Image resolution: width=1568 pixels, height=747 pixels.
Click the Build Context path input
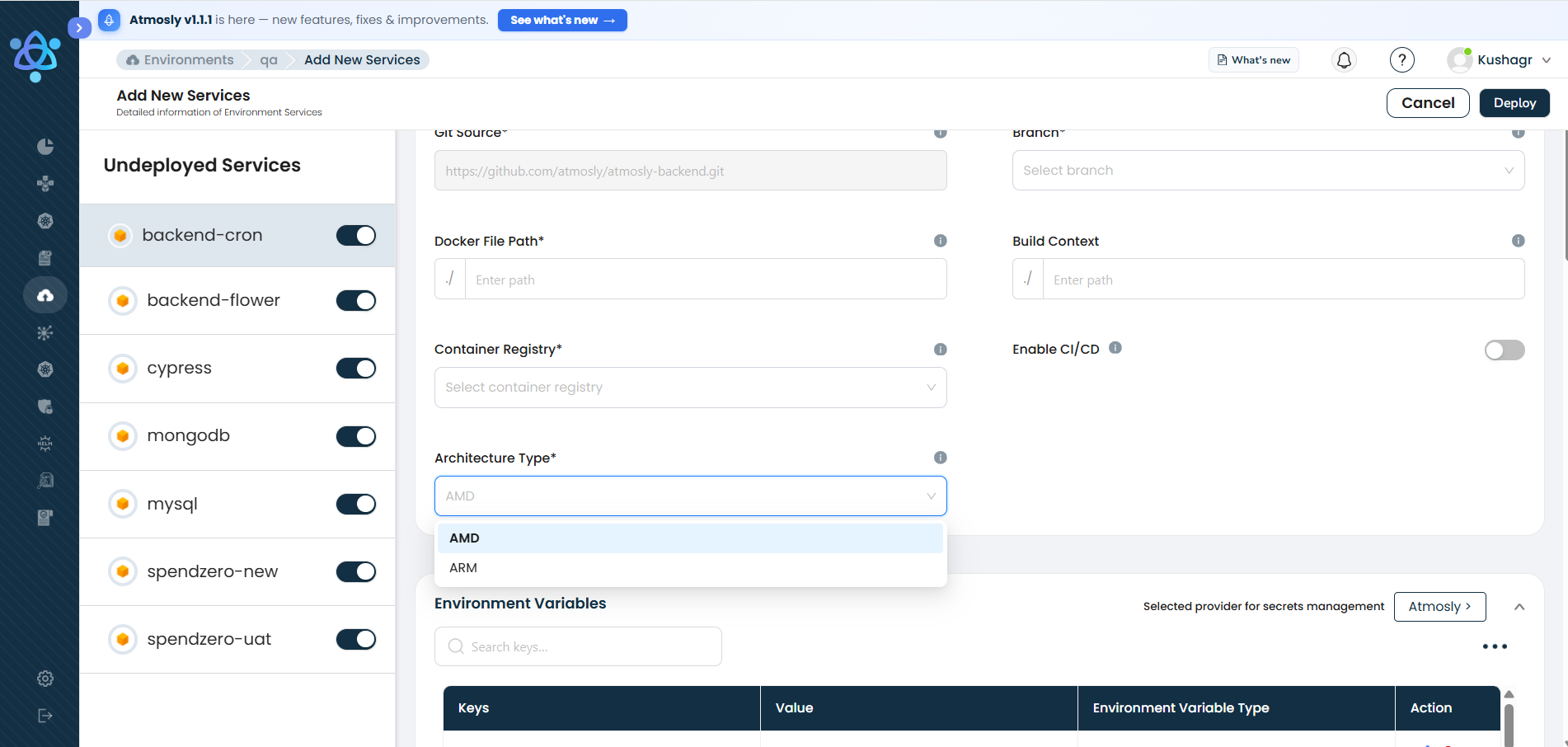pos(1284,280)
